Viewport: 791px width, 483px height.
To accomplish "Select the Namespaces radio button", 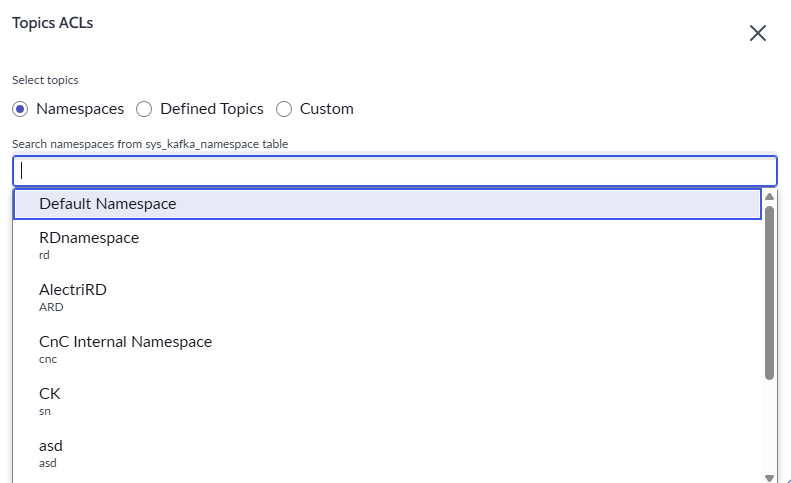I will click(20, 109).
